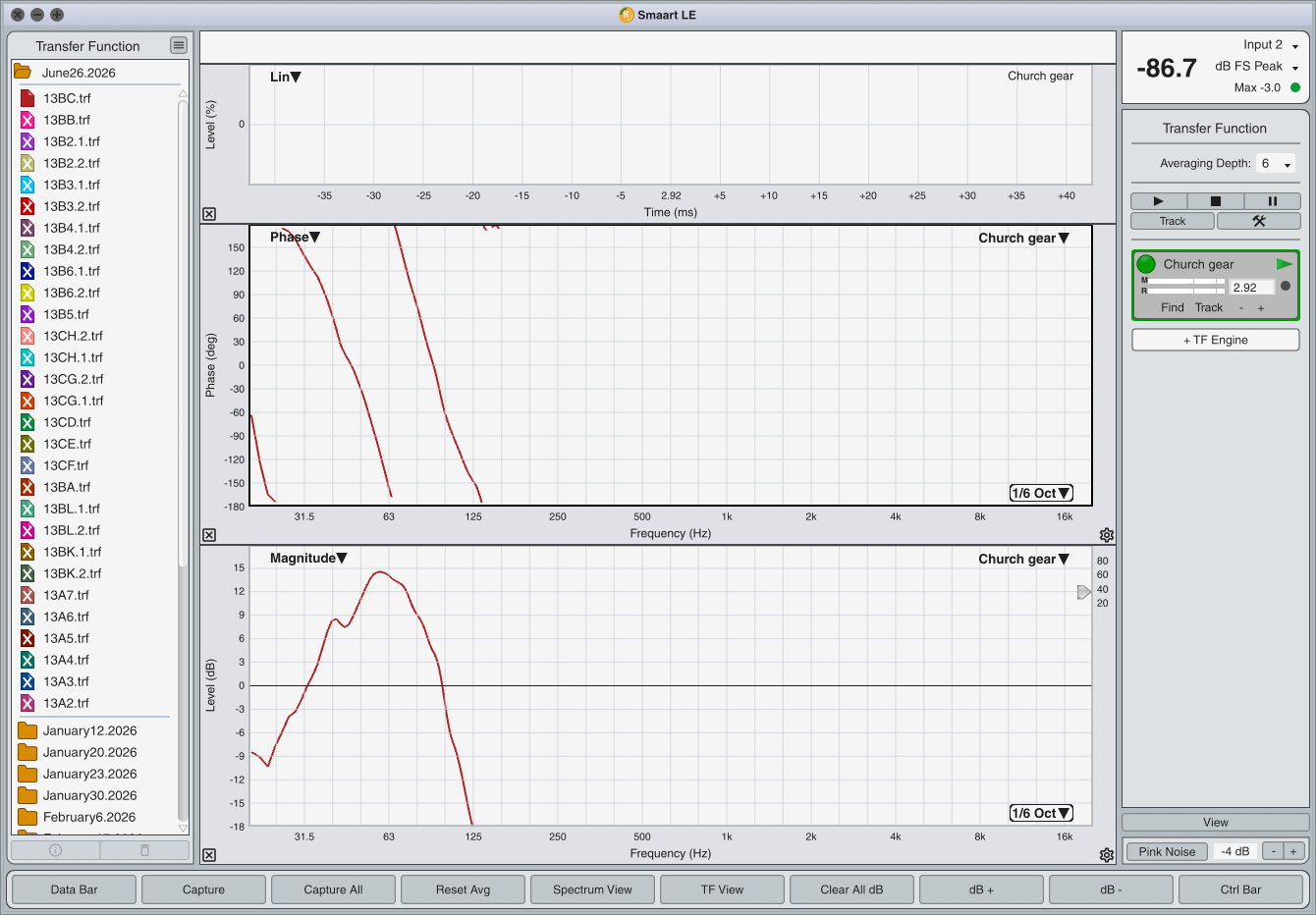
Task: Click Clear All dB button
Action: point(851,889)
